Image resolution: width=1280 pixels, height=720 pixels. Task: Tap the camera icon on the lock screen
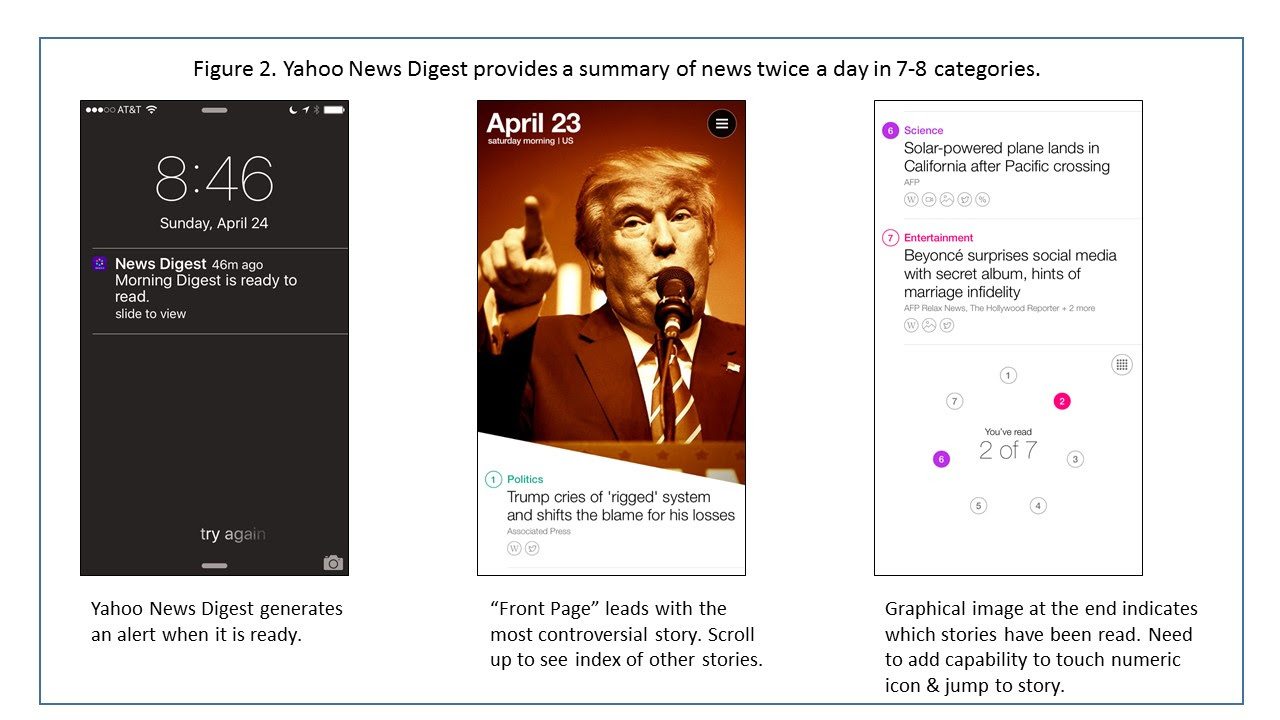click(x=334, y=563)
